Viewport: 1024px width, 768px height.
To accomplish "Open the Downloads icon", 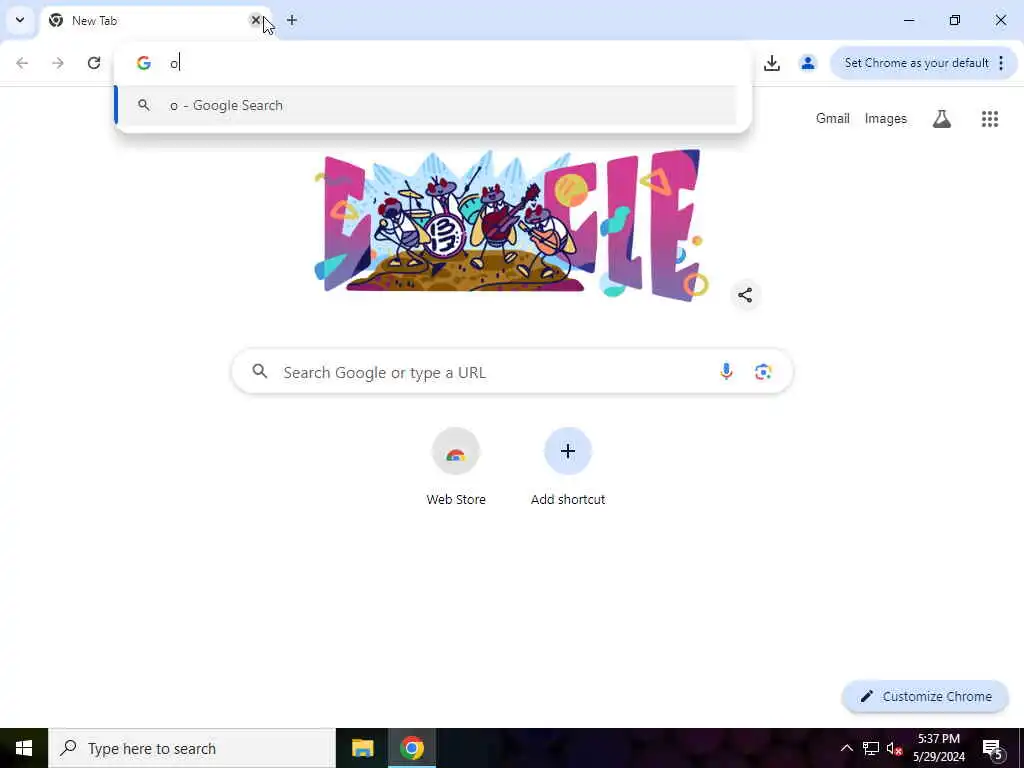I will point(772,63).
